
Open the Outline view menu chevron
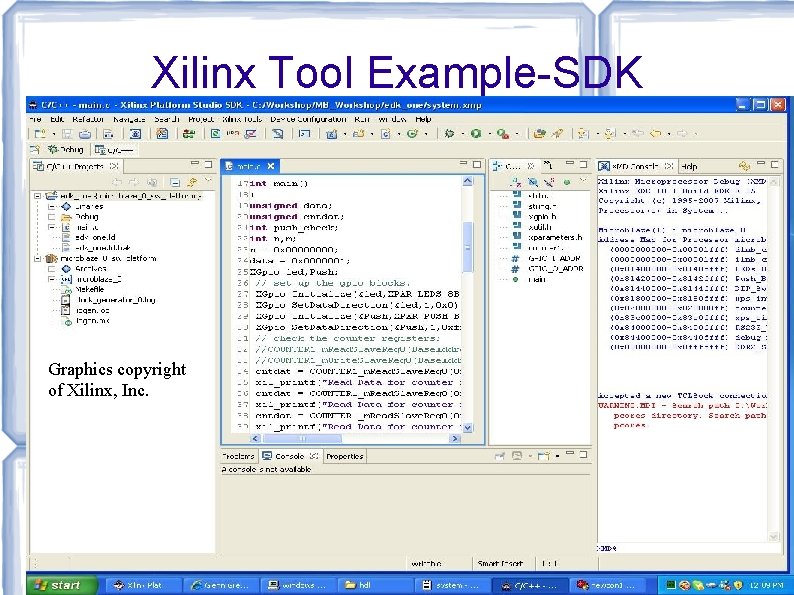pos(583,180)
